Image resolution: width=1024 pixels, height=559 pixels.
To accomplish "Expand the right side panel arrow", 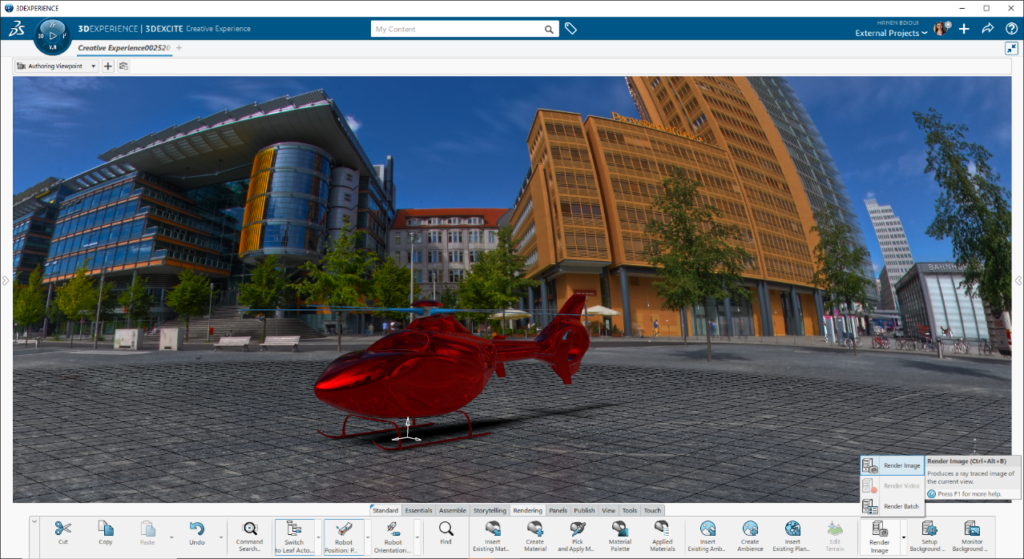I will click(x=1018, y=280).
